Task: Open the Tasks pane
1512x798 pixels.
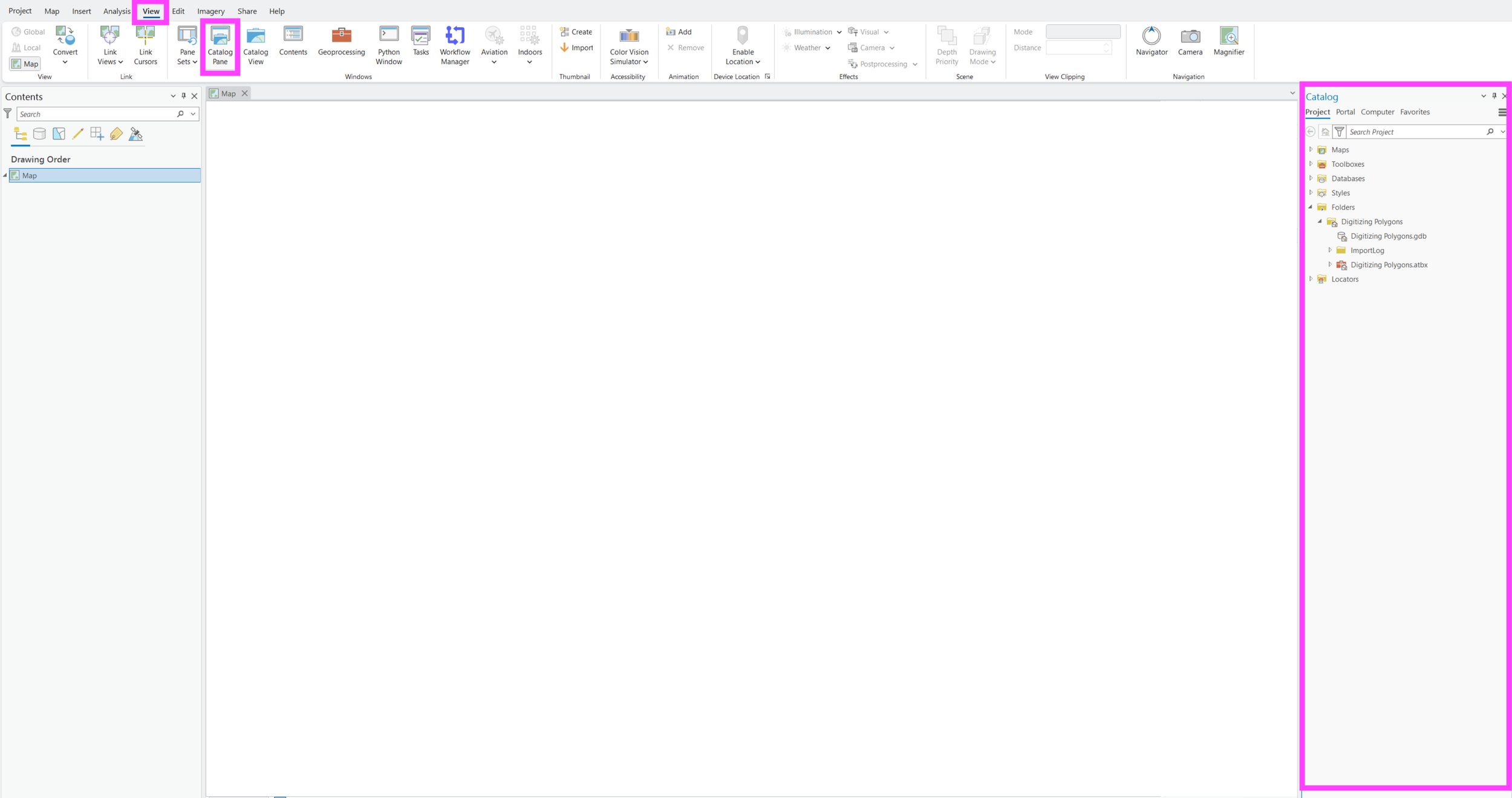Action: pyautogui.click(x=420, y=41)
